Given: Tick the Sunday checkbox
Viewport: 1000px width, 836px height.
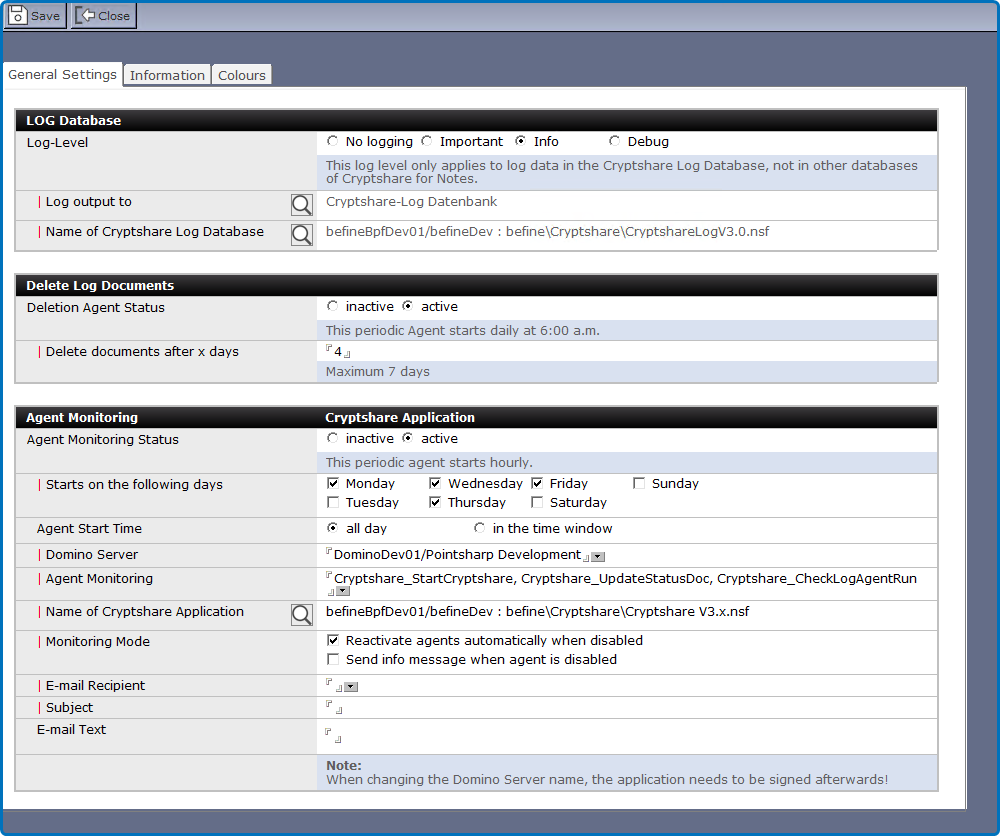Looking at the screenshot, I should pos(640,484).
